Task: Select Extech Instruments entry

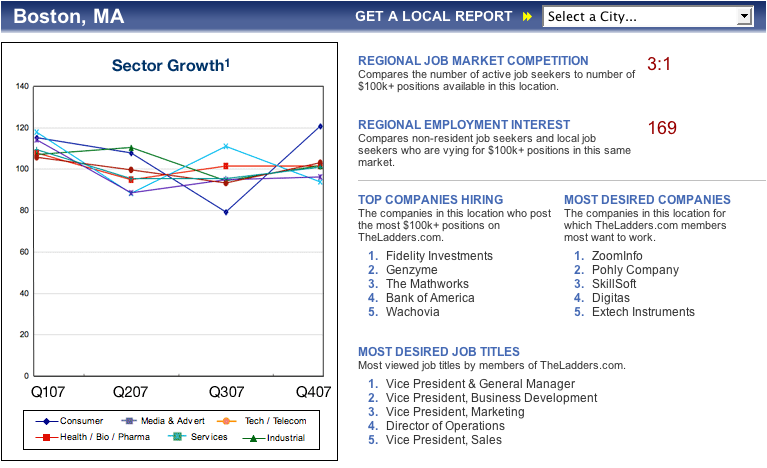Action: pos(643,312)
